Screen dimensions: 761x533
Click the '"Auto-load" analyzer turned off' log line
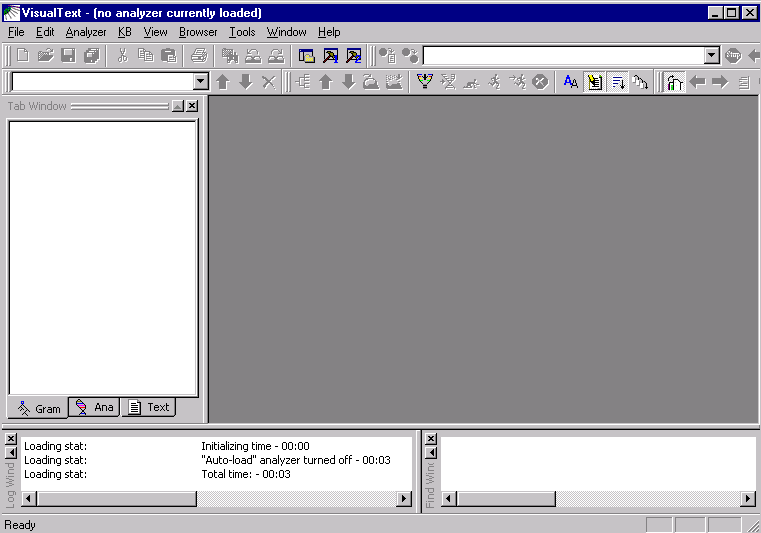point(296,460)
